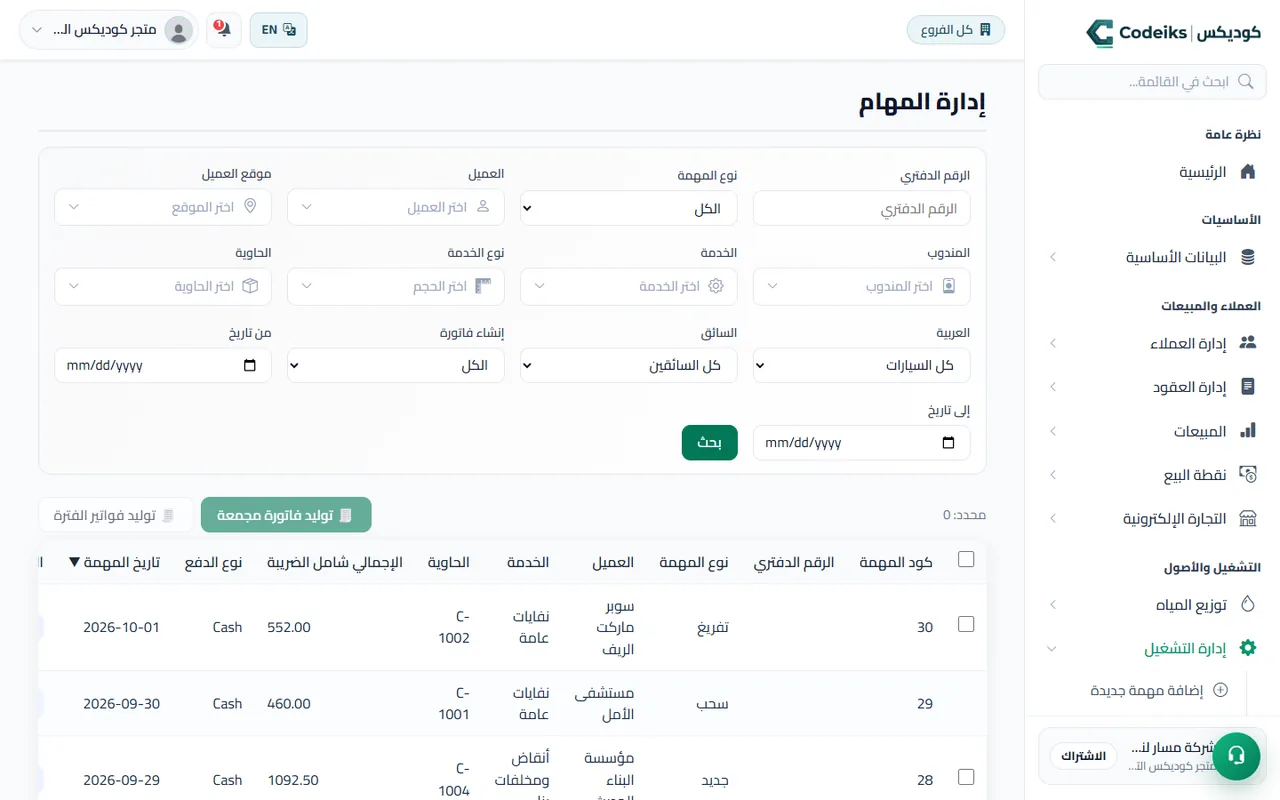1280x800 pixels.
Task: Open the كل الفروع branch selector
Action: pos(956,30)
